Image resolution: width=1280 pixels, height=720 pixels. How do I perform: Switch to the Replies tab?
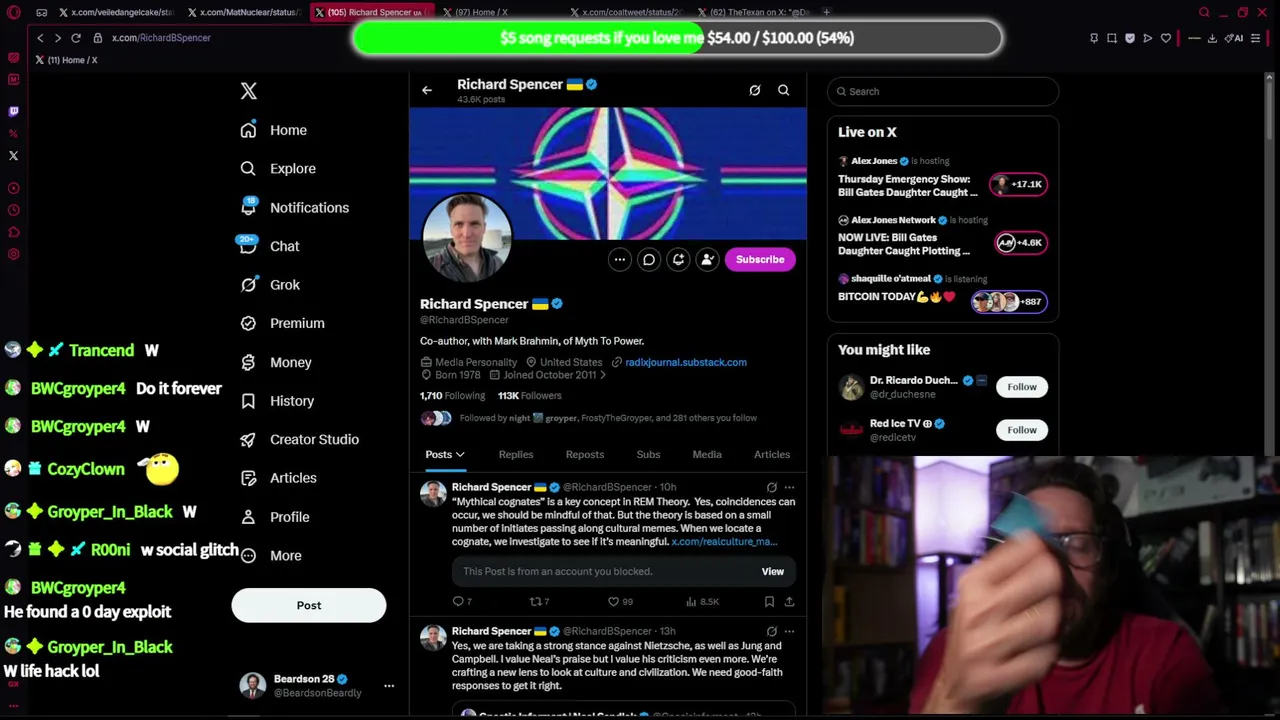pyautogui.click(x=516, y=455)
